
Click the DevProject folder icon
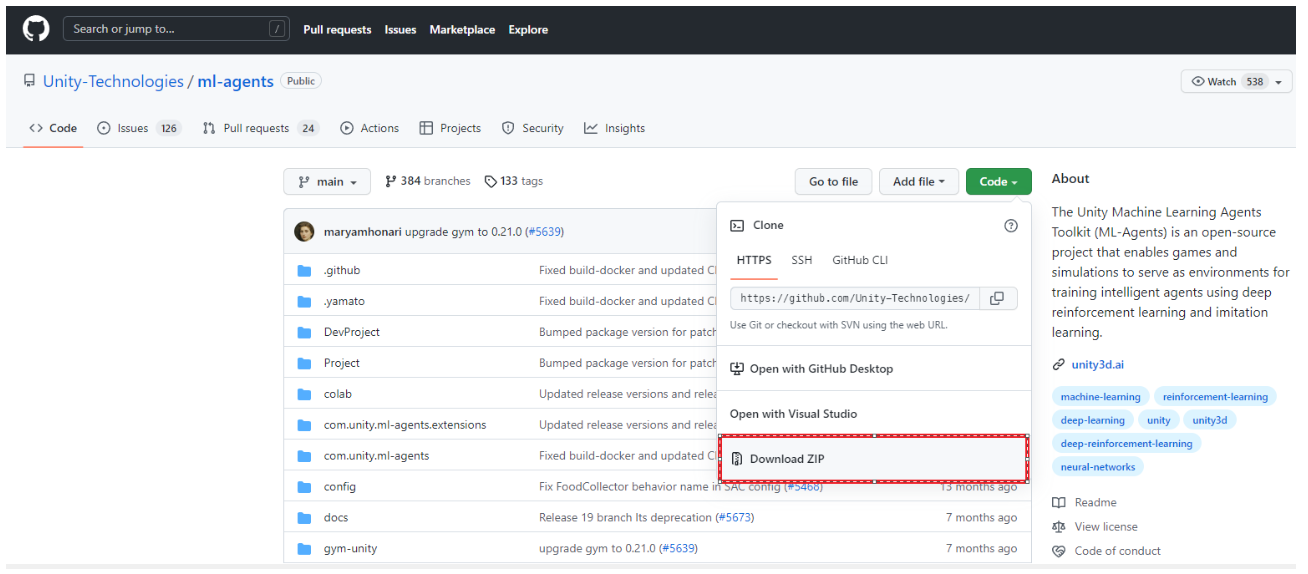pos(304,332)
